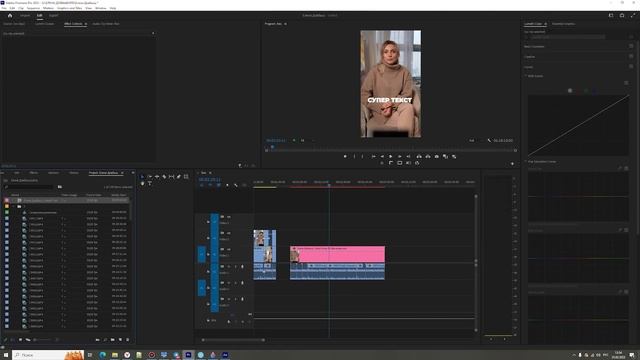Add a marker in Program monitor
The image size is (640, 360).
click(x=345, y=156)
